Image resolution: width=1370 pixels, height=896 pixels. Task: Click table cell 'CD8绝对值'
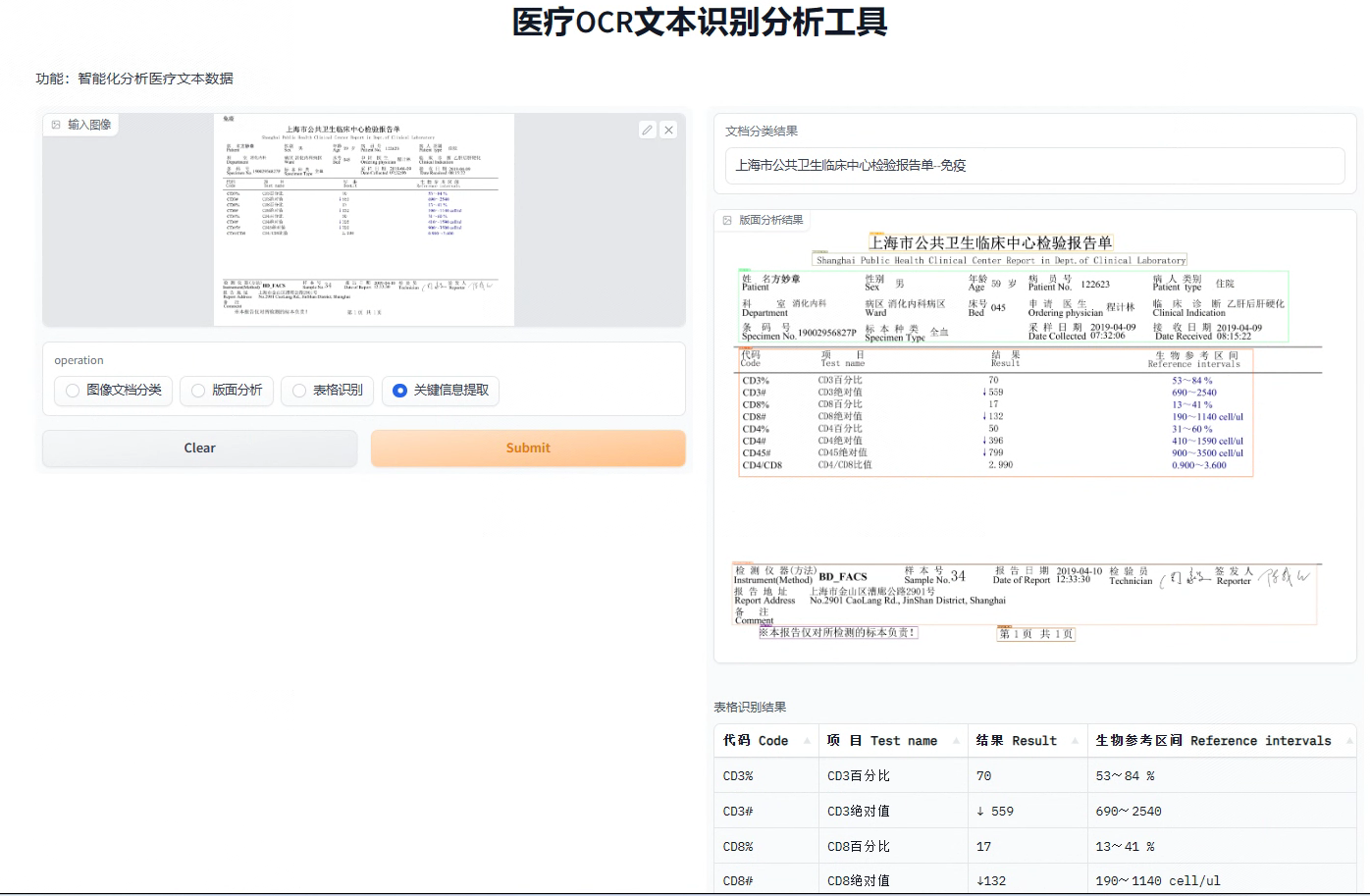tap(894, 880)
